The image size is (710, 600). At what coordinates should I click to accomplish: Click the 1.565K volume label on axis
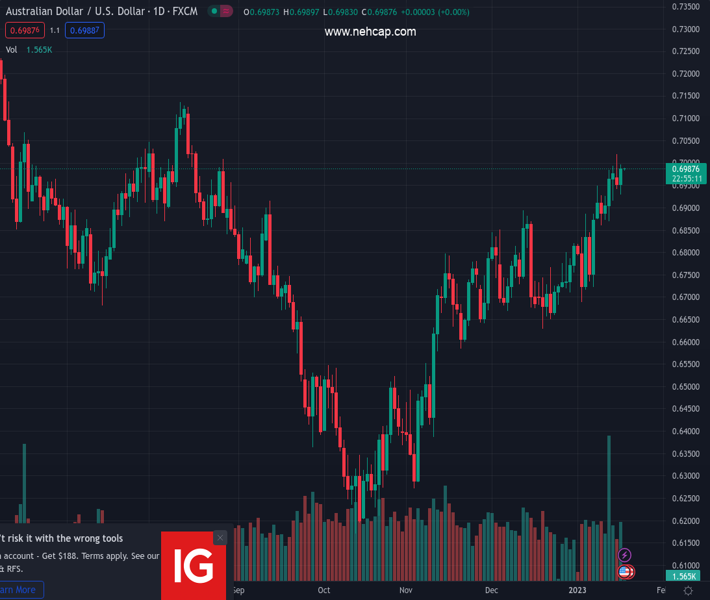point(686,577)
